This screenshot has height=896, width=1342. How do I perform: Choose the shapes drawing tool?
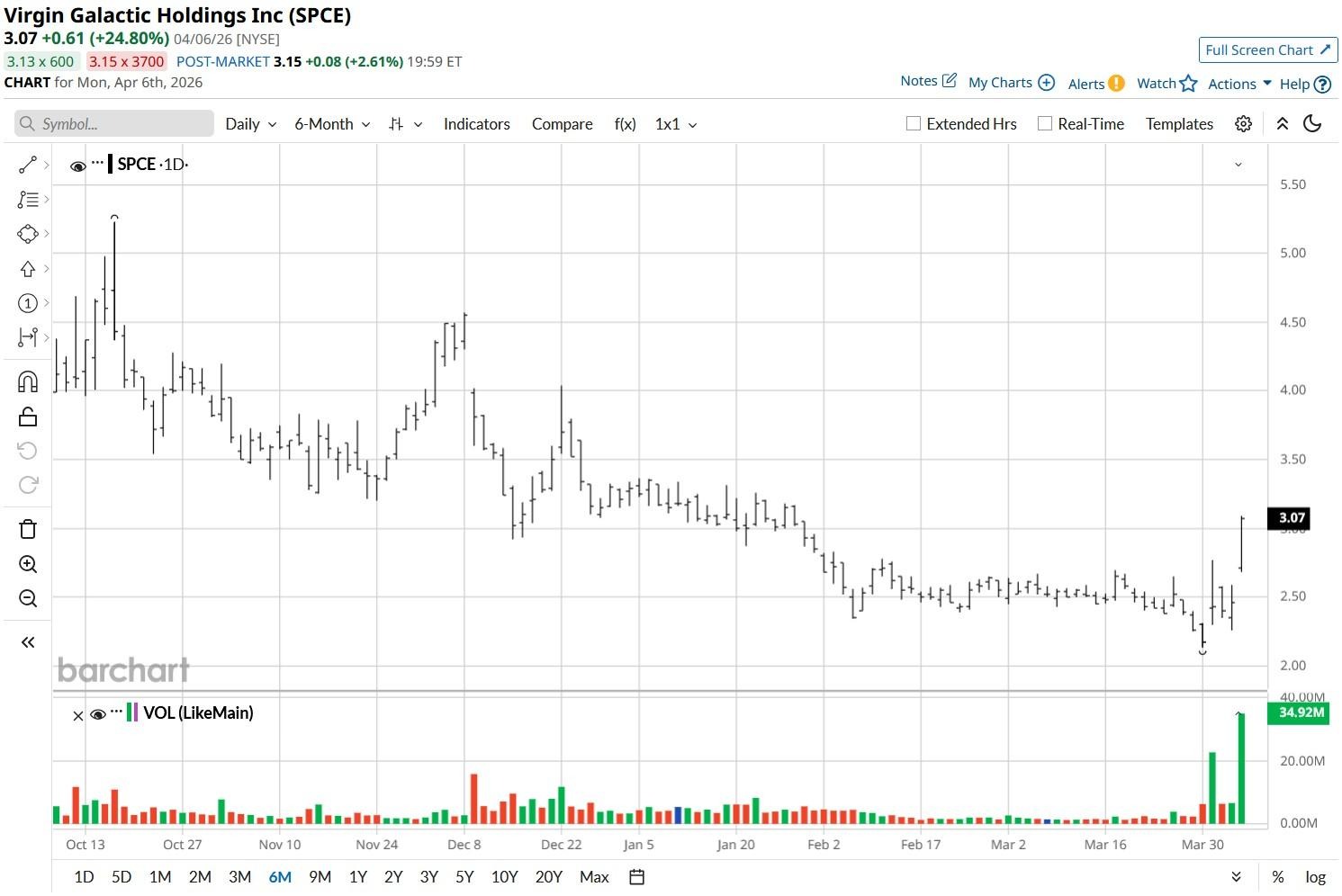pyautogui.click(x=28, y=234)
